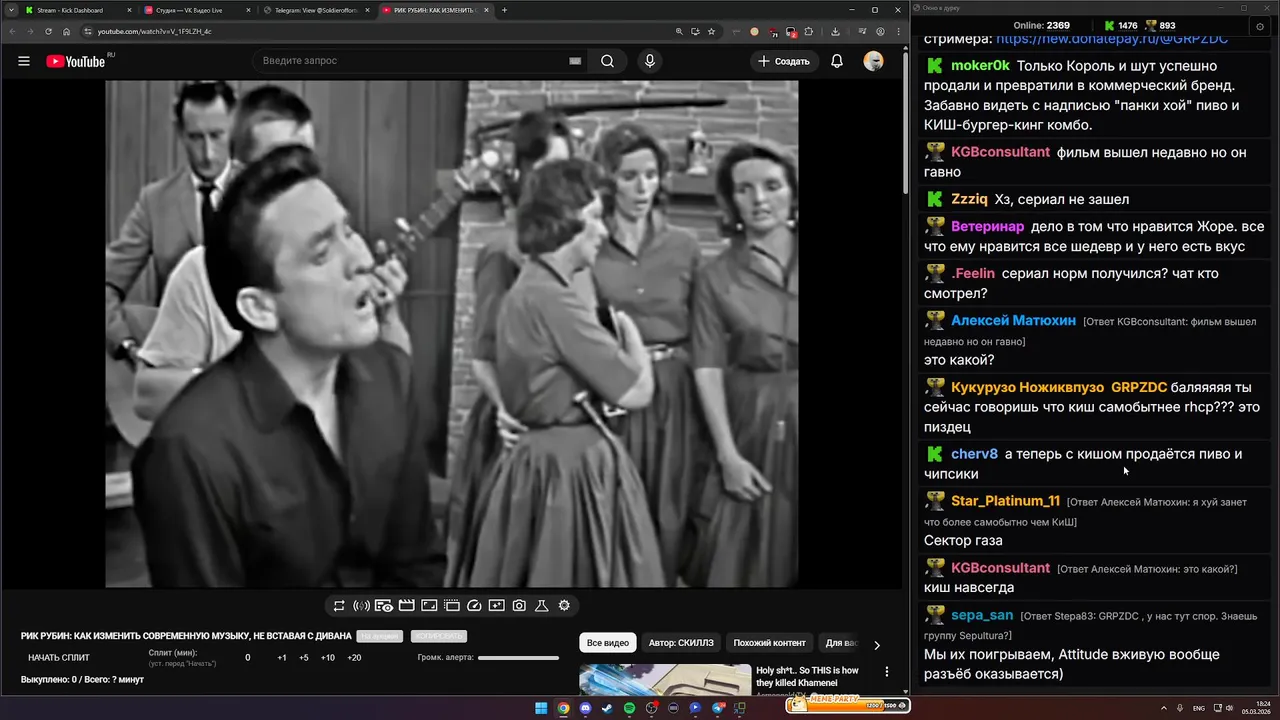Add +5 minutes to split
This screenshot has width=1280, height=720.
click(x=304, y=657)
